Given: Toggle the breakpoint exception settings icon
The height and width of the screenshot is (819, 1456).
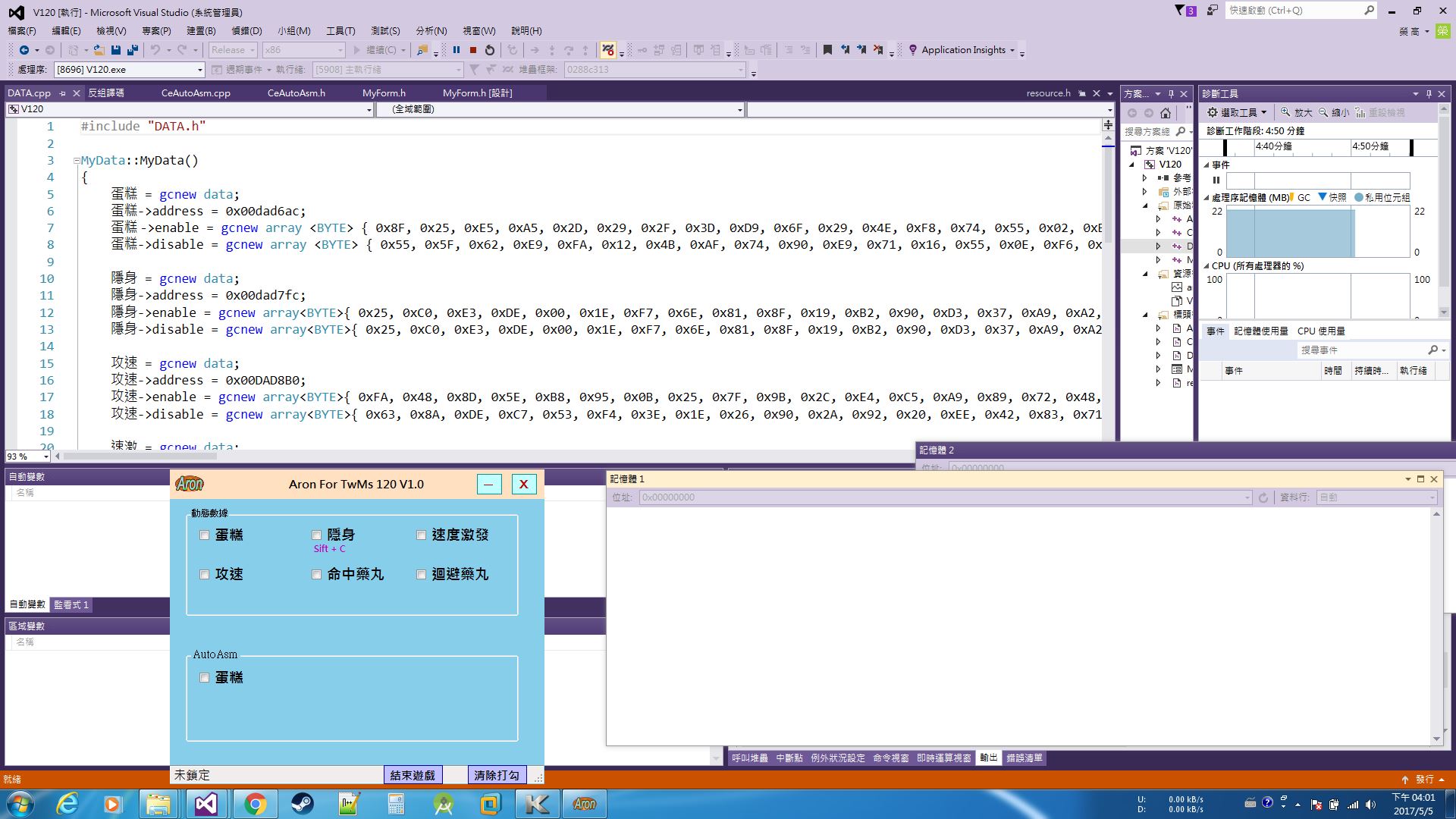Looking at the screenshot, I should click(608, 50).
